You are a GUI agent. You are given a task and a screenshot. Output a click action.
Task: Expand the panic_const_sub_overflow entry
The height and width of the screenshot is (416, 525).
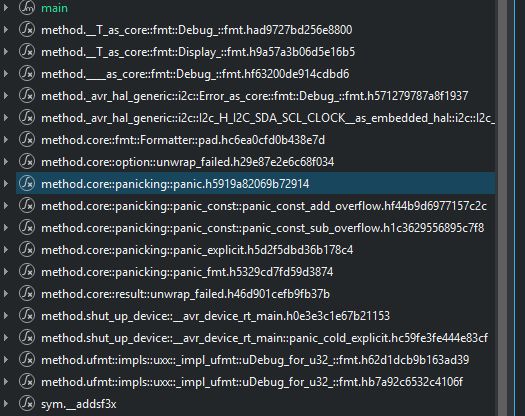point(6,228)
